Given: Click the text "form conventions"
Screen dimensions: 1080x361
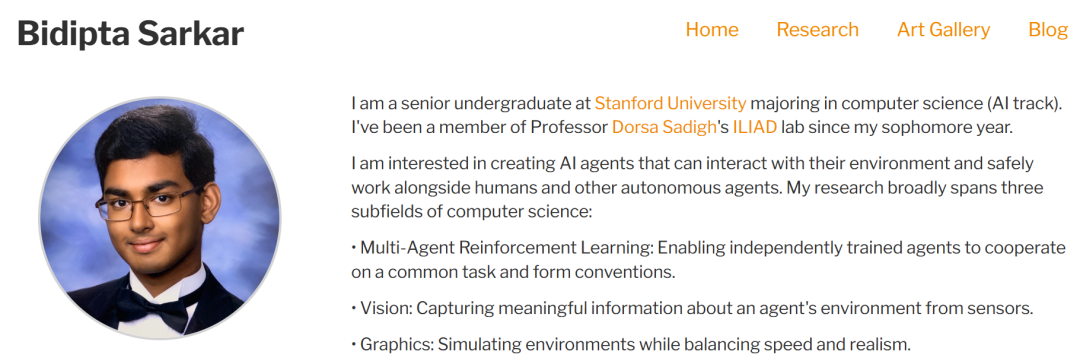Looking at the screenshot, I should click(603, 271).
